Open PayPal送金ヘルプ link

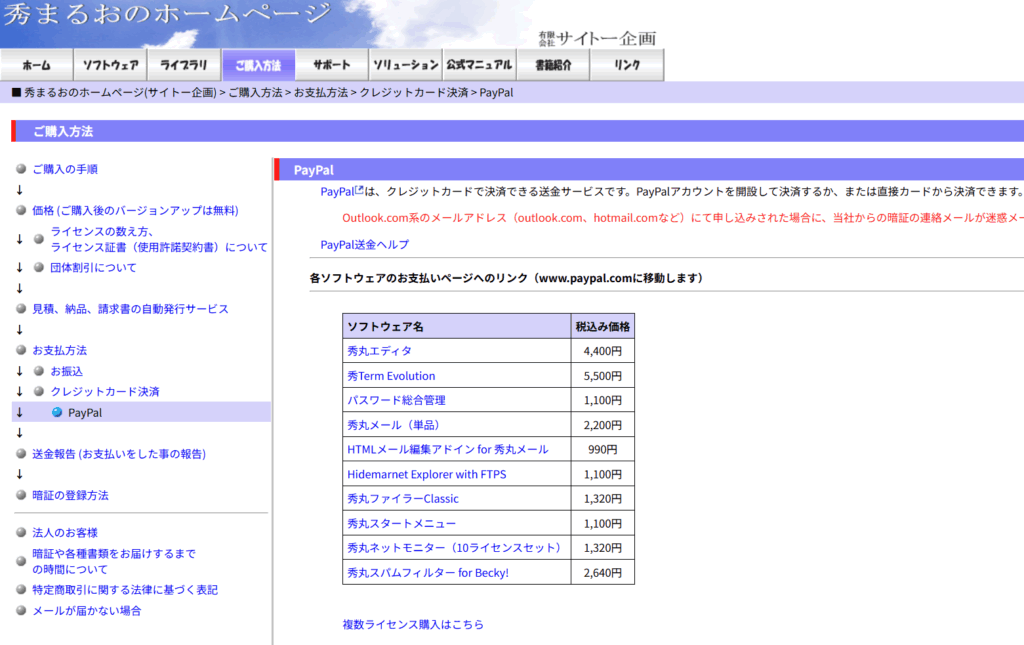click(364, 245)
